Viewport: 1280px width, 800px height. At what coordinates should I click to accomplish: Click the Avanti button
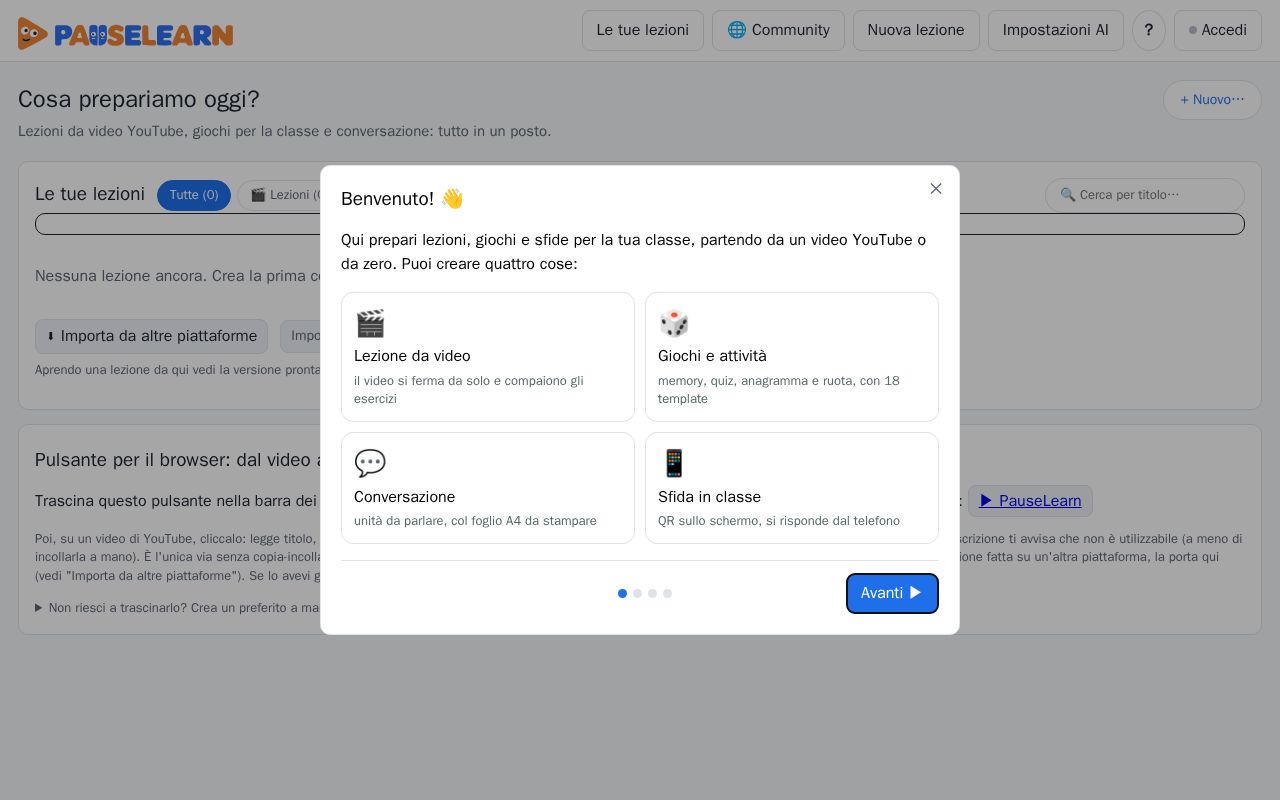892,593
